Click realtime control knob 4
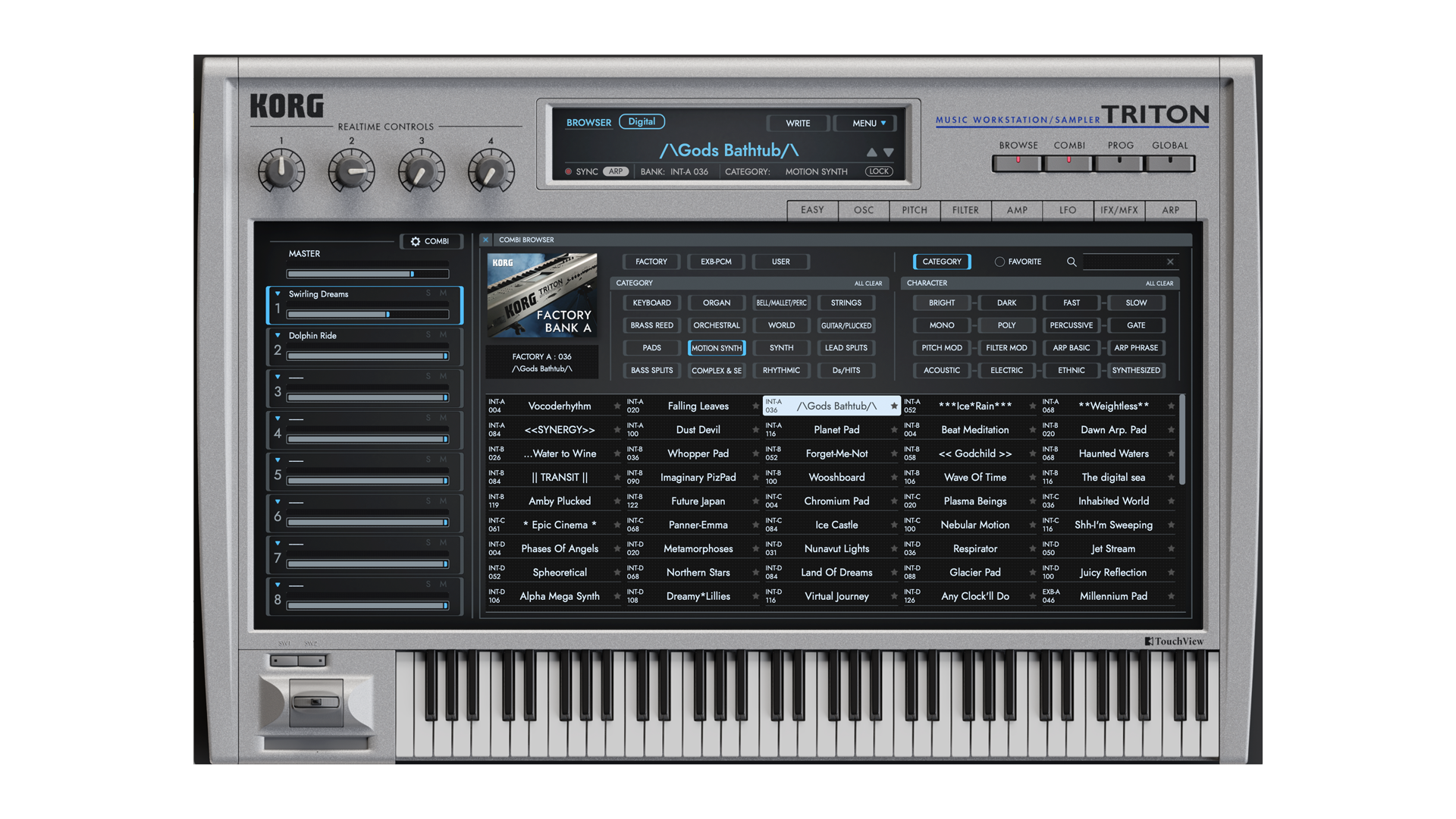The height and width of the screenshot is (819, 1456). point(491,171)
